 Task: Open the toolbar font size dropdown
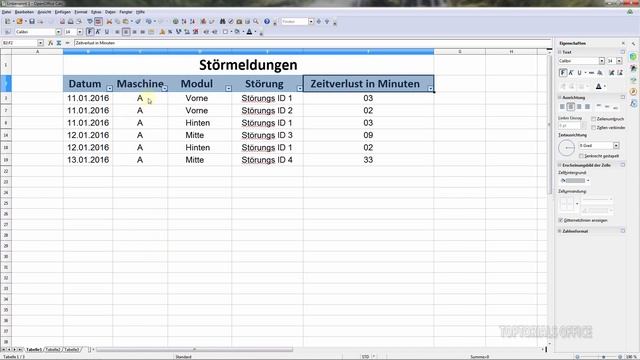coord(80,32)
